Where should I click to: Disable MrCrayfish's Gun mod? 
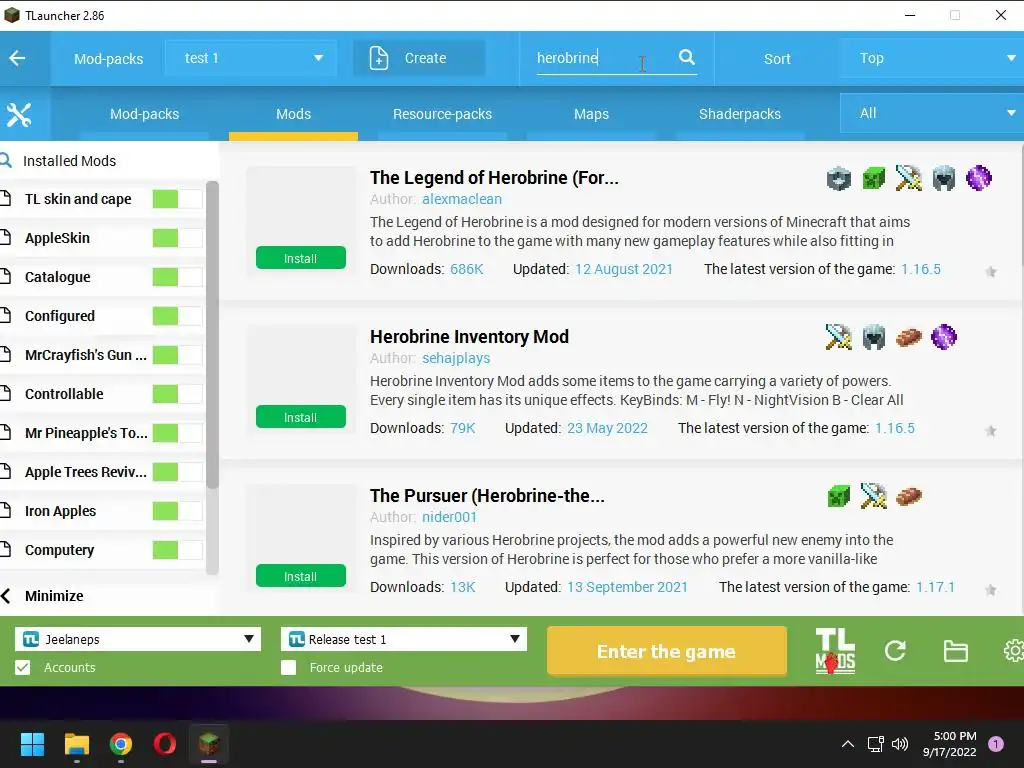(177, 355)
